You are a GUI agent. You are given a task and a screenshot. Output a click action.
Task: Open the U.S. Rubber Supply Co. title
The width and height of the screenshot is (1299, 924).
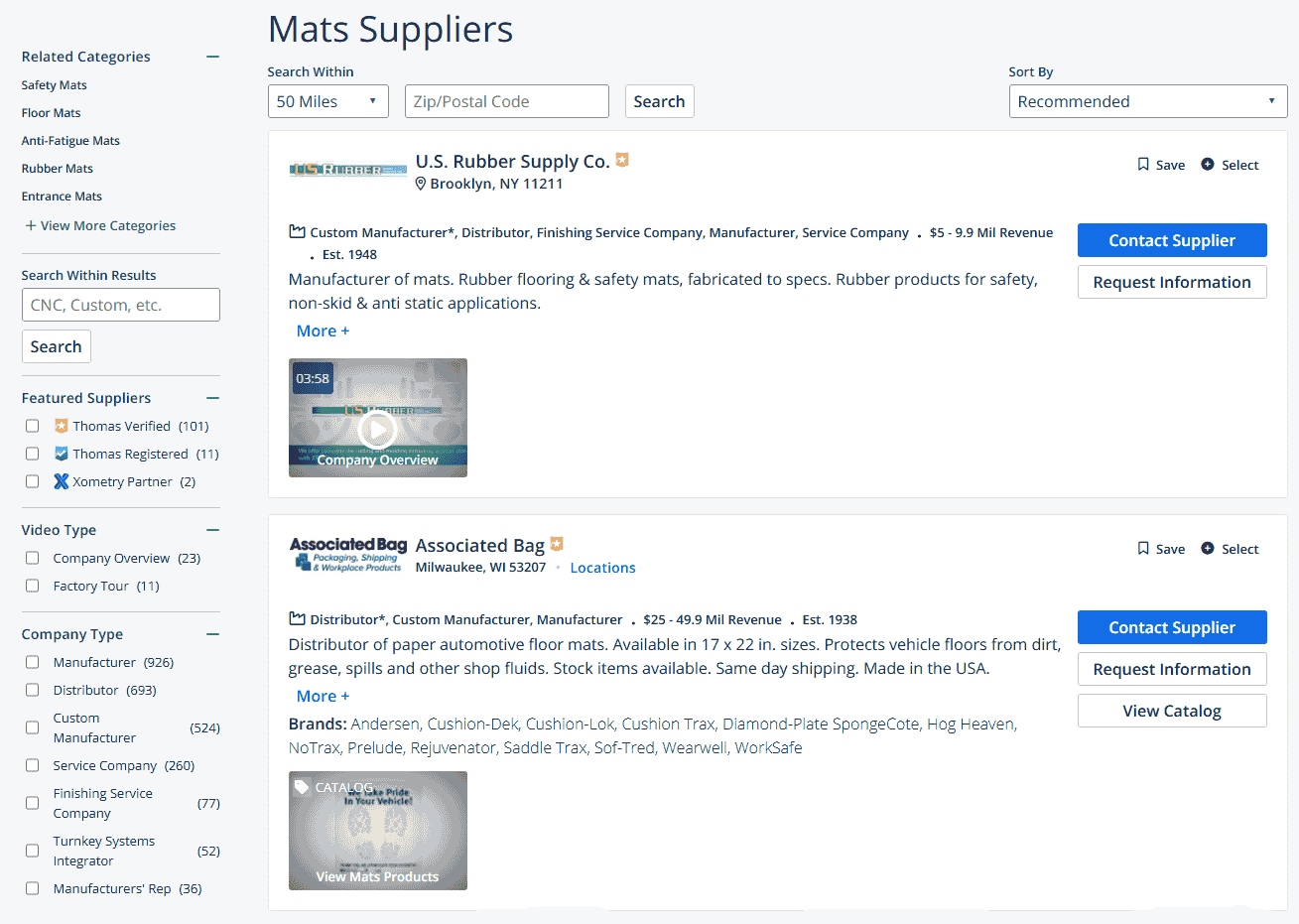coord(512,161)
